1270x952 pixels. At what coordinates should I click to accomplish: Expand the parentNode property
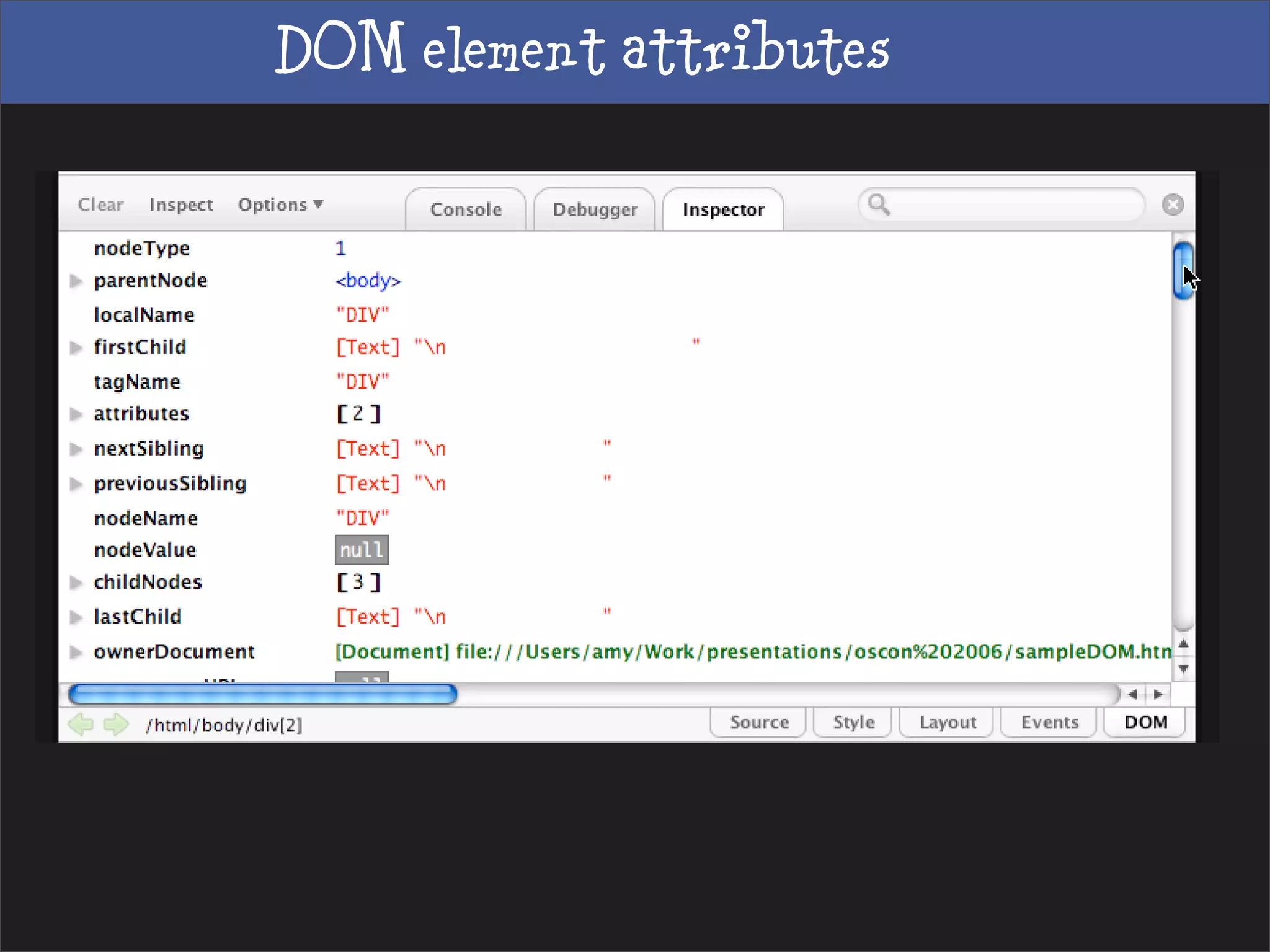[76, 281]
